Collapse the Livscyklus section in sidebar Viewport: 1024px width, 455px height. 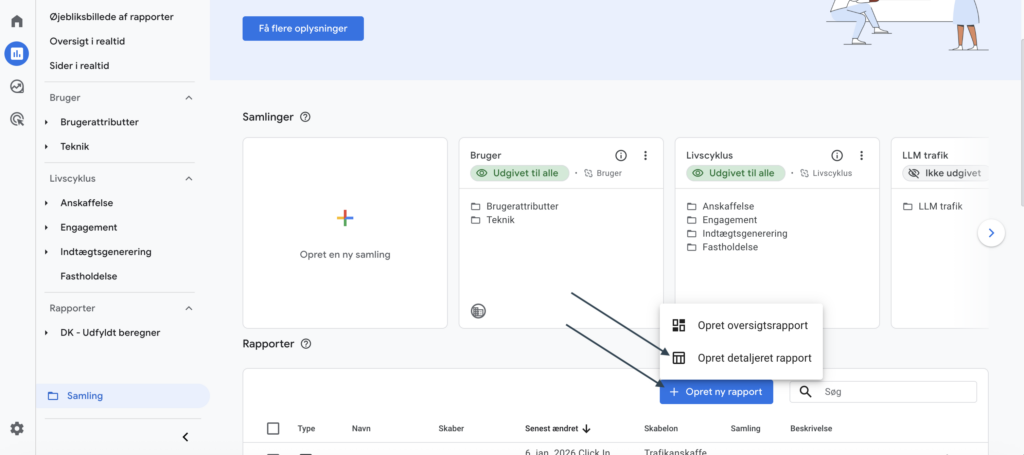click(x=189, y=179)
